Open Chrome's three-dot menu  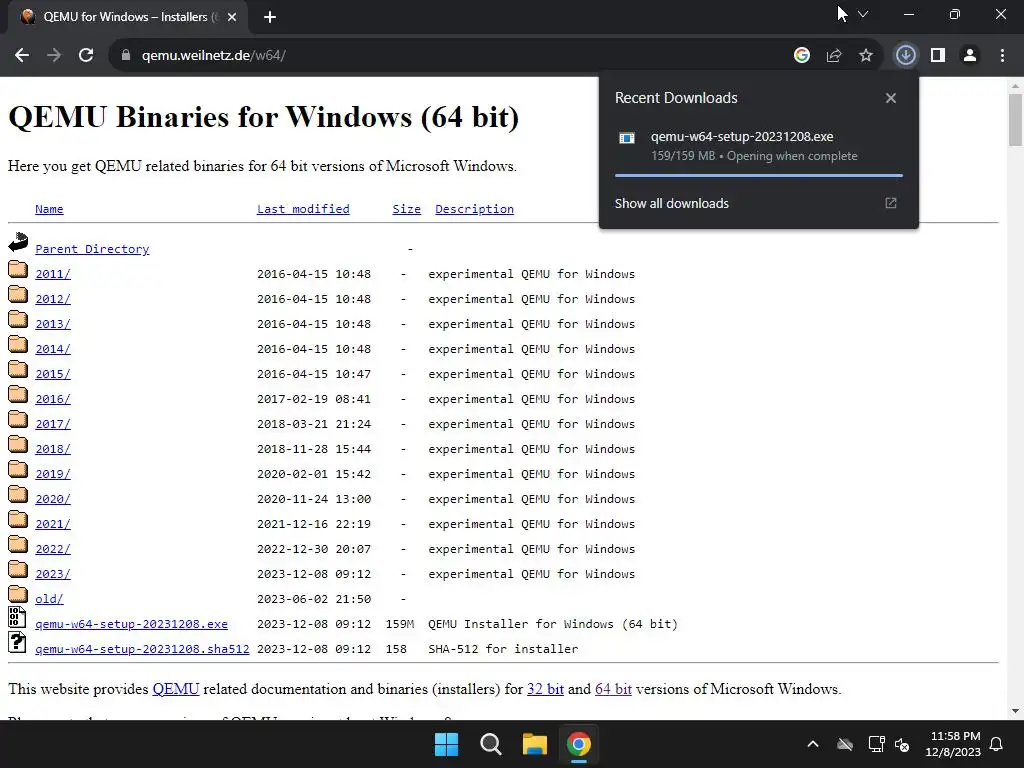[x=1002, y=56]
